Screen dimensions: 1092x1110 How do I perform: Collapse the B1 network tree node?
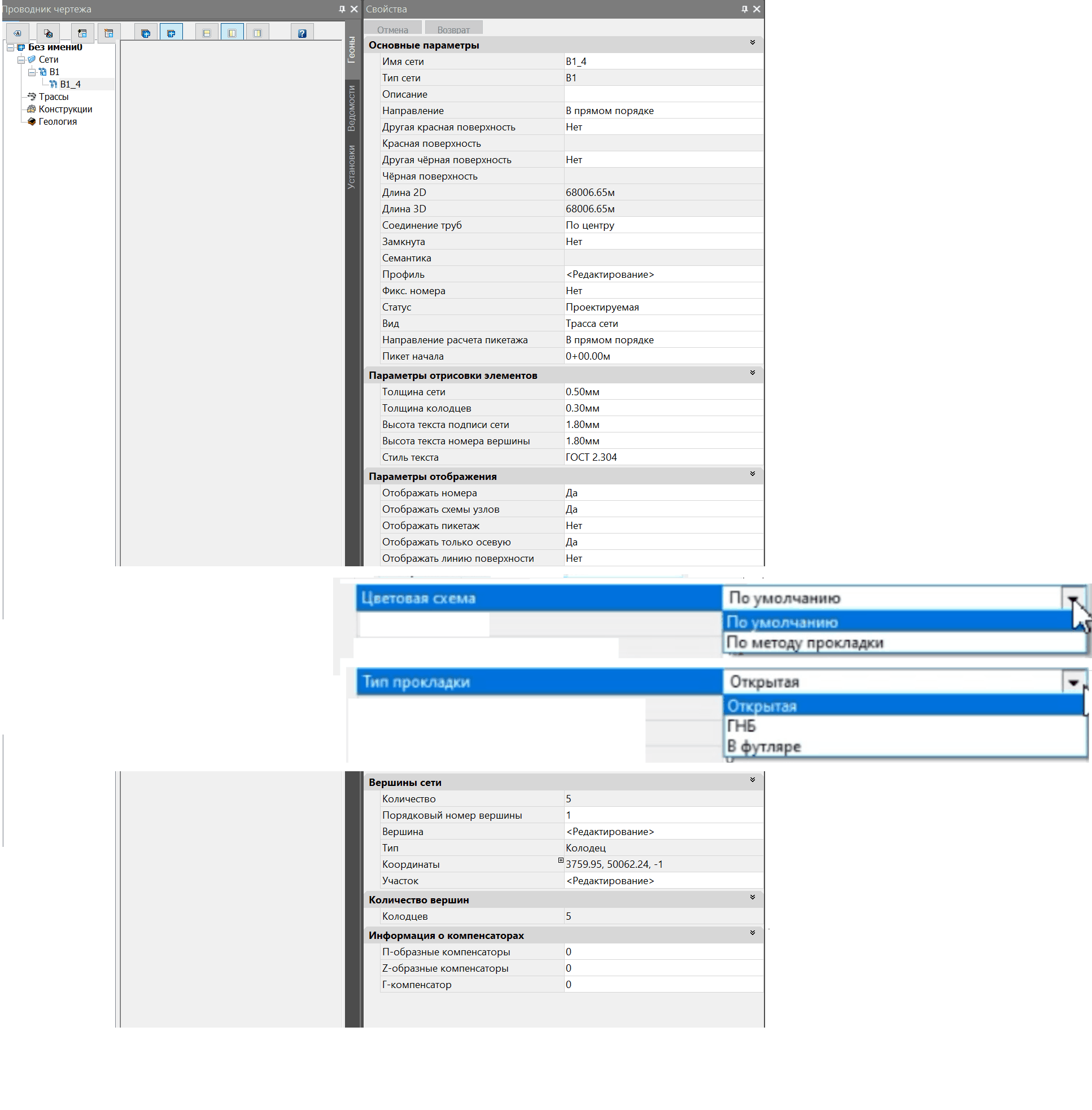coord(32,72)
